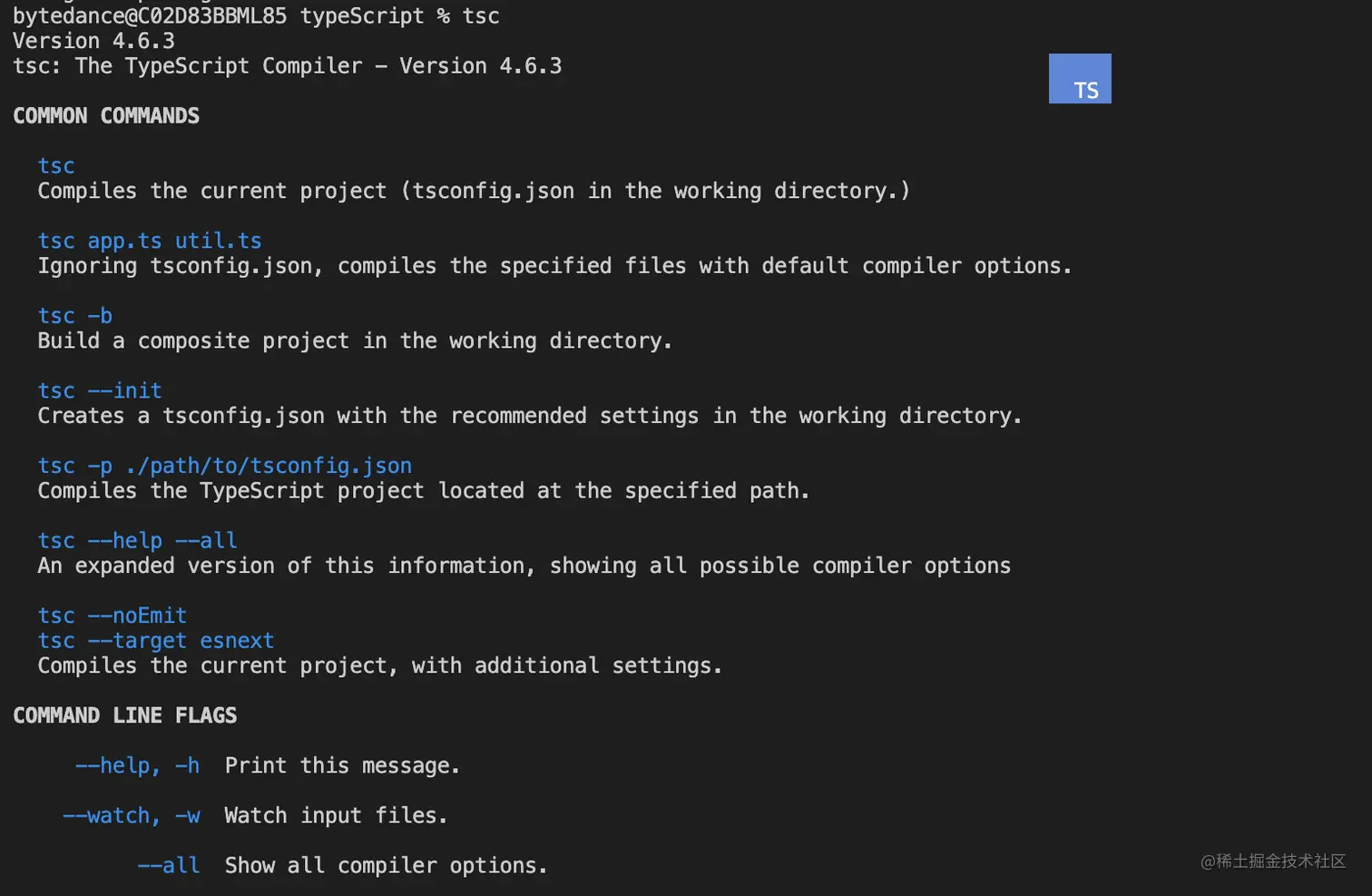
Task: Click 'tsc -p ./path/to/tsconfig.json' command
Action: pyautogui.click(x=225, y=466)
